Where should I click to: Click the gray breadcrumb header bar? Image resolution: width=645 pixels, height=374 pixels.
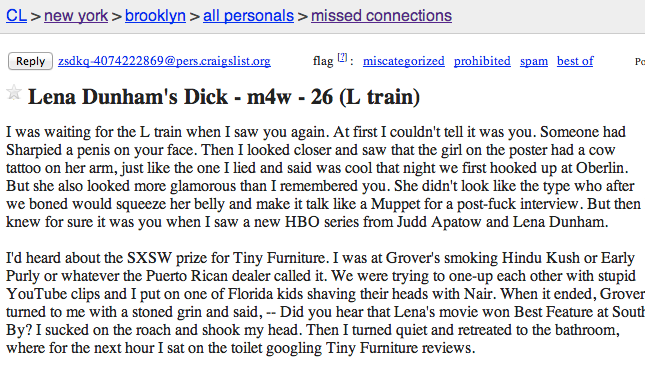coord(322,16)
